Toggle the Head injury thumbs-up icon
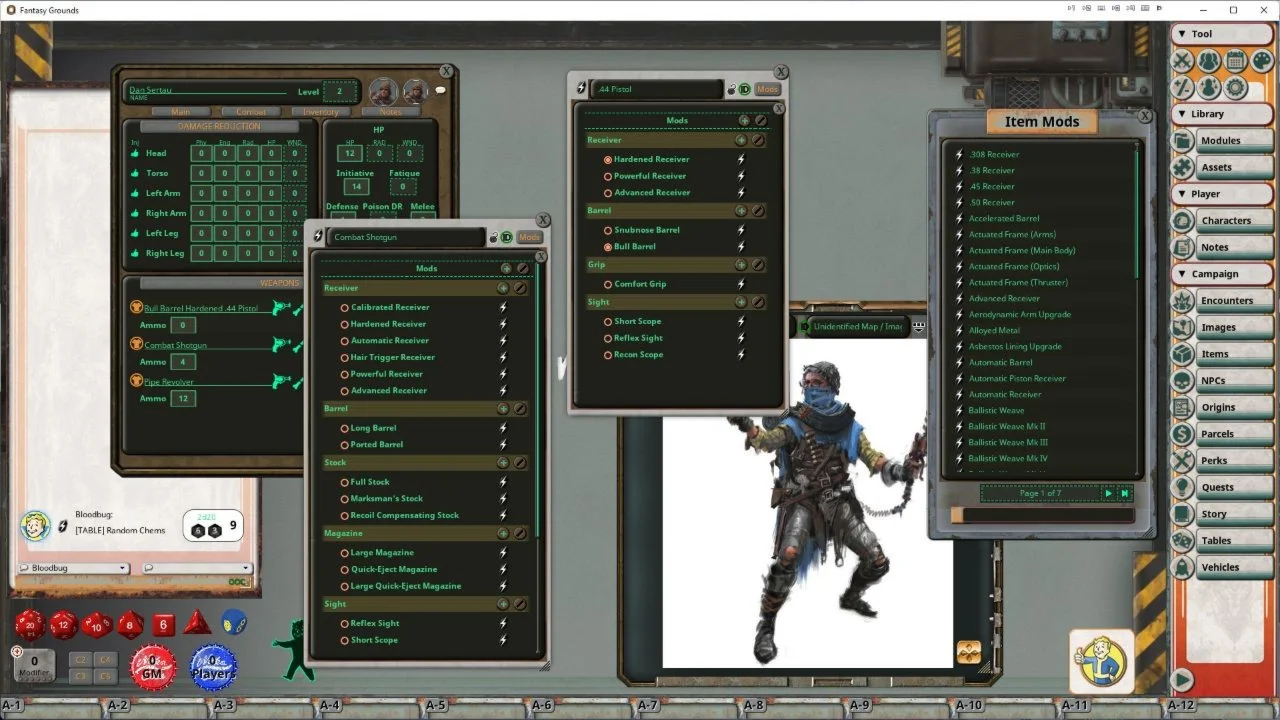This screenshot has width=1280, height=720. coord(135,153)
